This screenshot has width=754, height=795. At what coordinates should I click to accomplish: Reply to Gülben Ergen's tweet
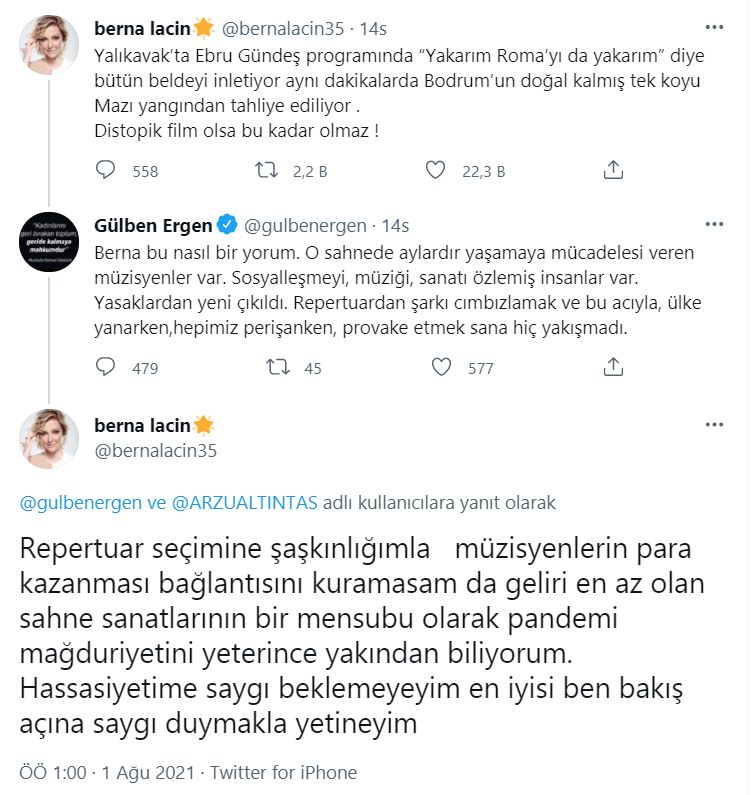click(106, 368)
